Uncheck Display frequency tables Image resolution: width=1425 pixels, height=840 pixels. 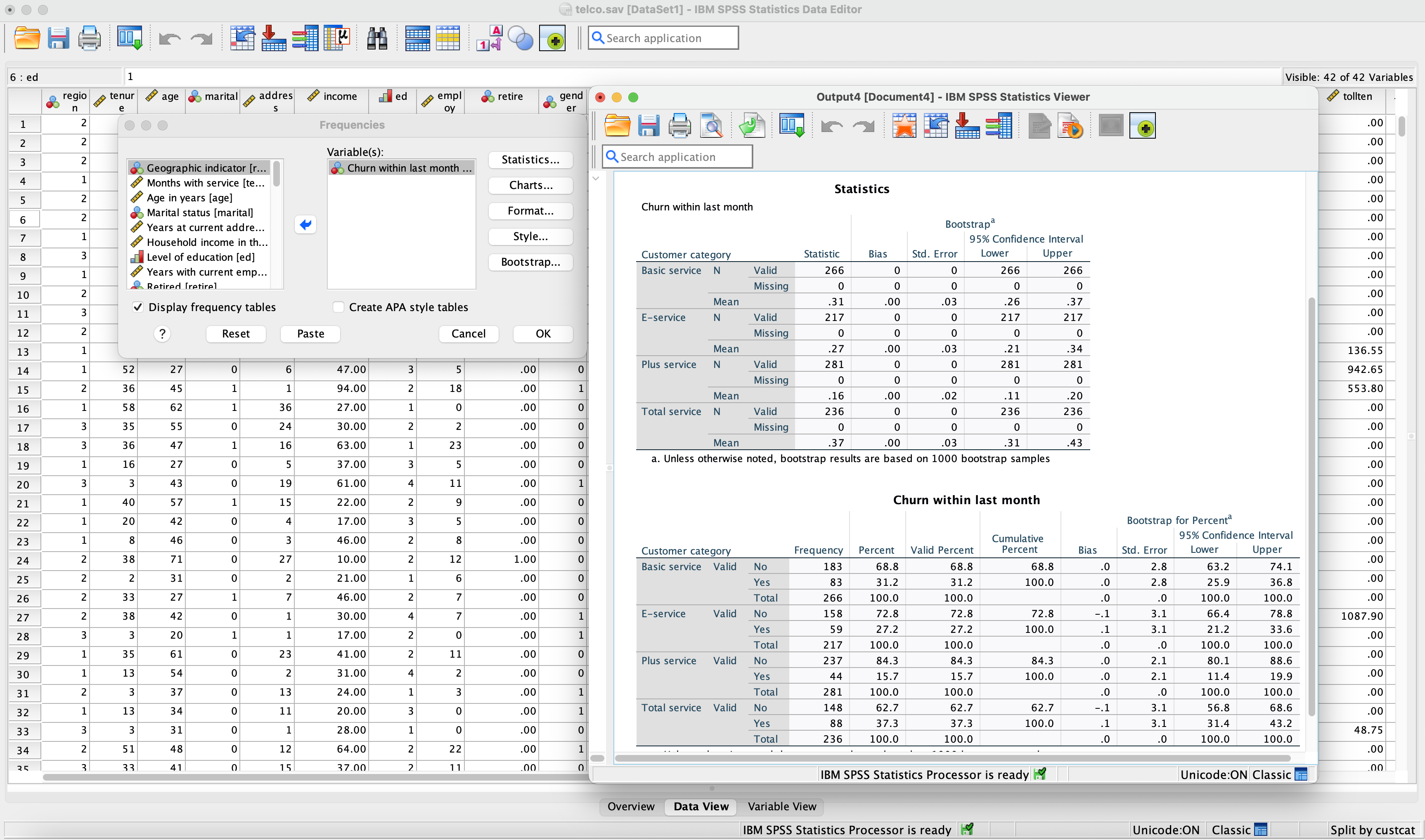point(138,307)
